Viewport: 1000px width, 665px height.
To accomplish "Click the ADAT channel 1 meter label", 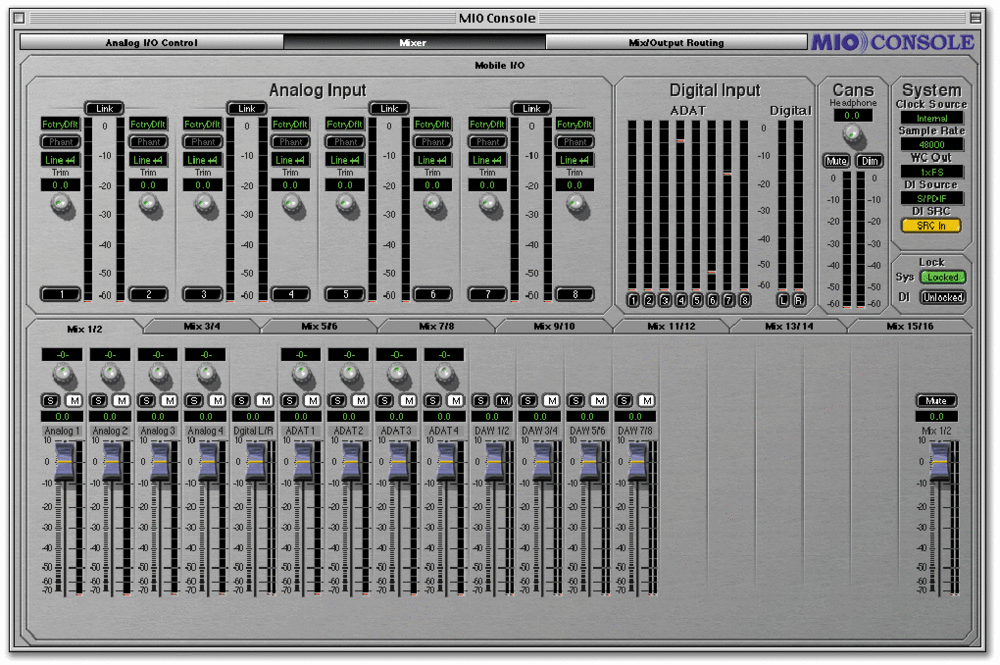I will point(633,300).
